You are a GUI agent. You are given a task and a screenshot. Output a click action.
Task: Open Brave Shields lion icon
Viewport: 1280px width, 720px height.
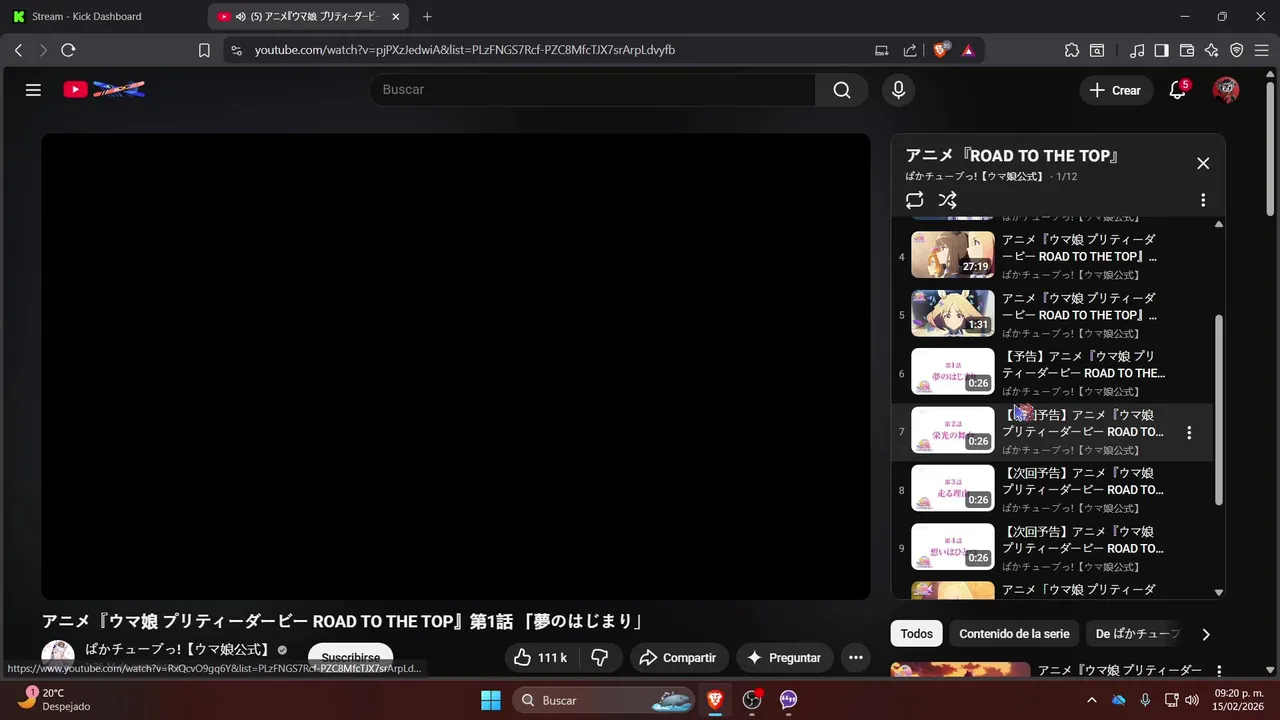(x=940, y=50)
